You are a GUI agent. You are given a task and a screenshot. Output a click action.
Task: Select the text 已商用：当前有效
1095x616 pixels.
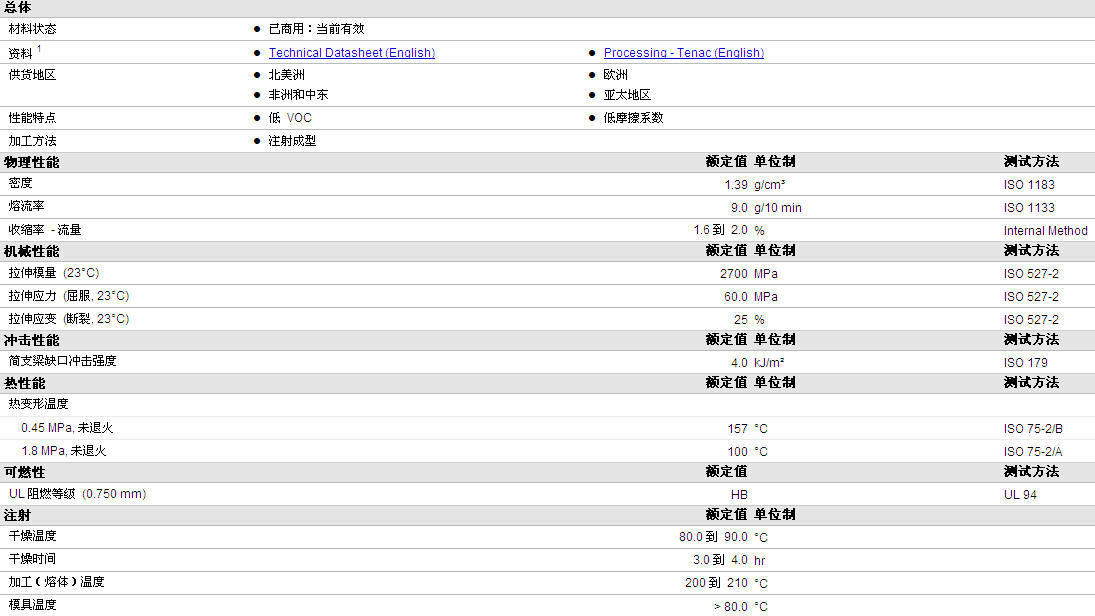316,29
